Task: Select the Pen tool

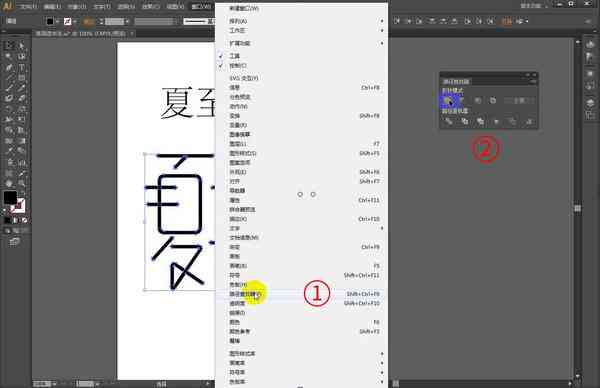Action: coord(9,67)
